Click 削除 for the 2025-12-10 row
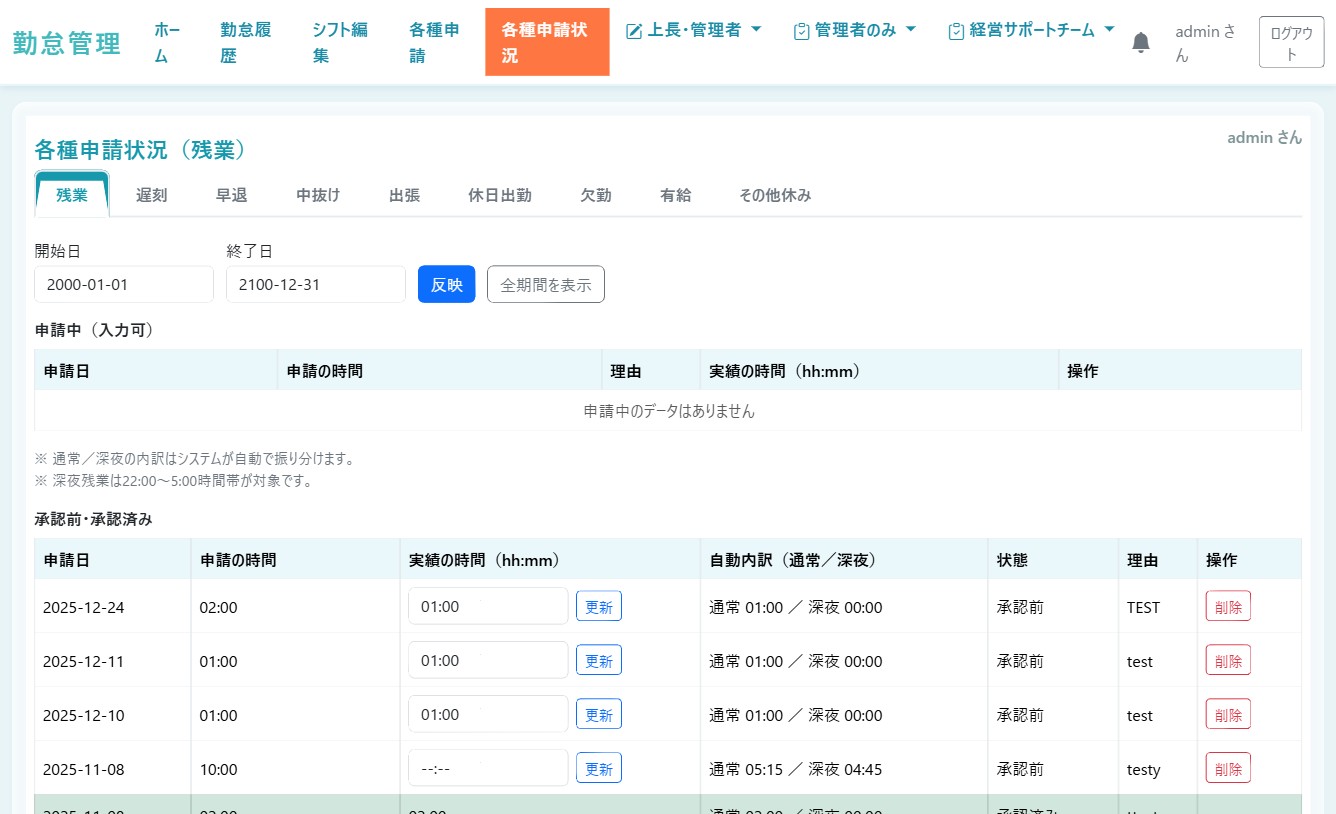The height and width of the screenshot is (814, 1336). click(1228, 714)
